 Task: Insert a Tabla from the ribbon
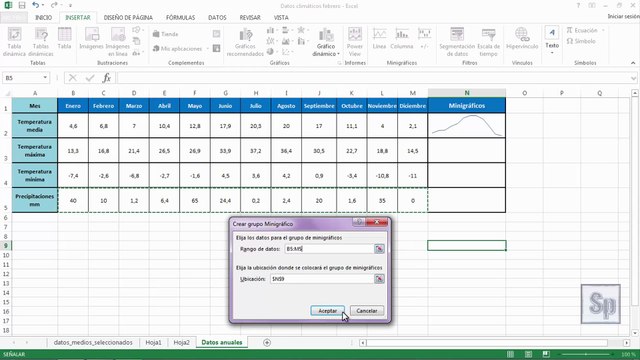pyautogui.click(x=64, y=39)
